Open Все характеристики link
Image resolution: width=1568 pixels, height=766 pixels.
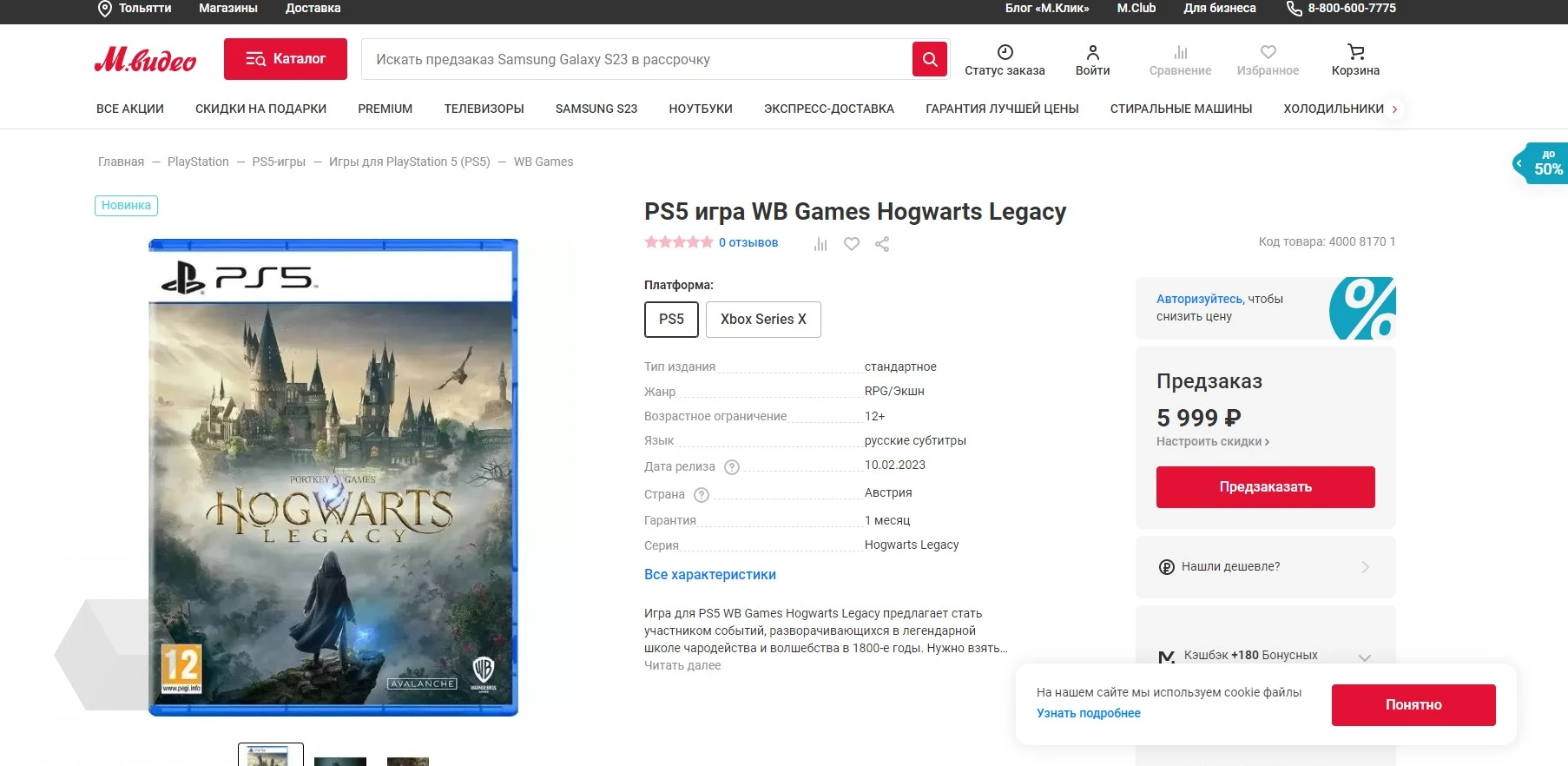[x=710, y=574]
